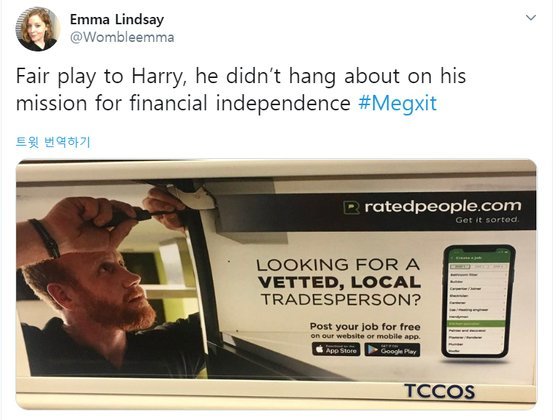Click the Google Play triangle icon

pos(373,350)
